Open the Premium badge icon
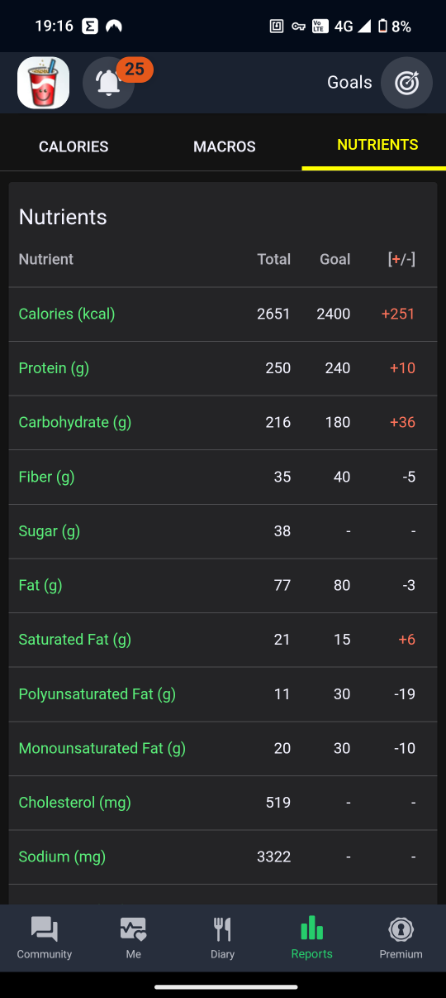Viewport: 446px width, 998px height. (401, 930)
